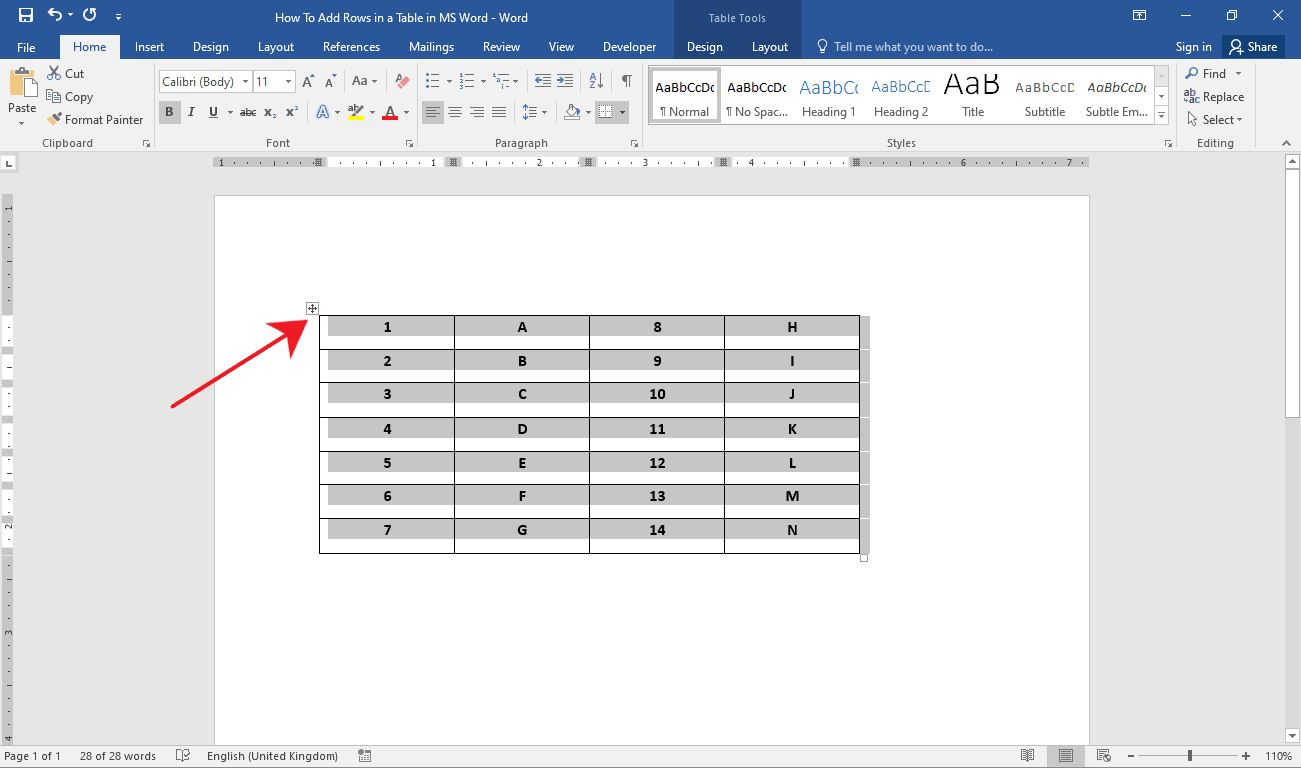The height and width of the screenshot is (768, 1301).
Task: Switch to the Insert tab
Action: 150,47
